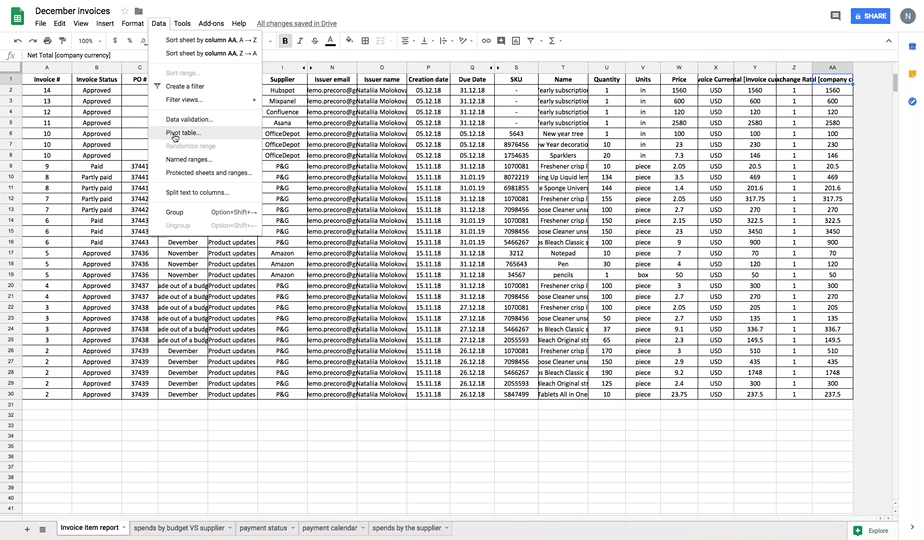Open text color picker
Image resolution: width=924 pixels, height=540 pixels.
330,41
